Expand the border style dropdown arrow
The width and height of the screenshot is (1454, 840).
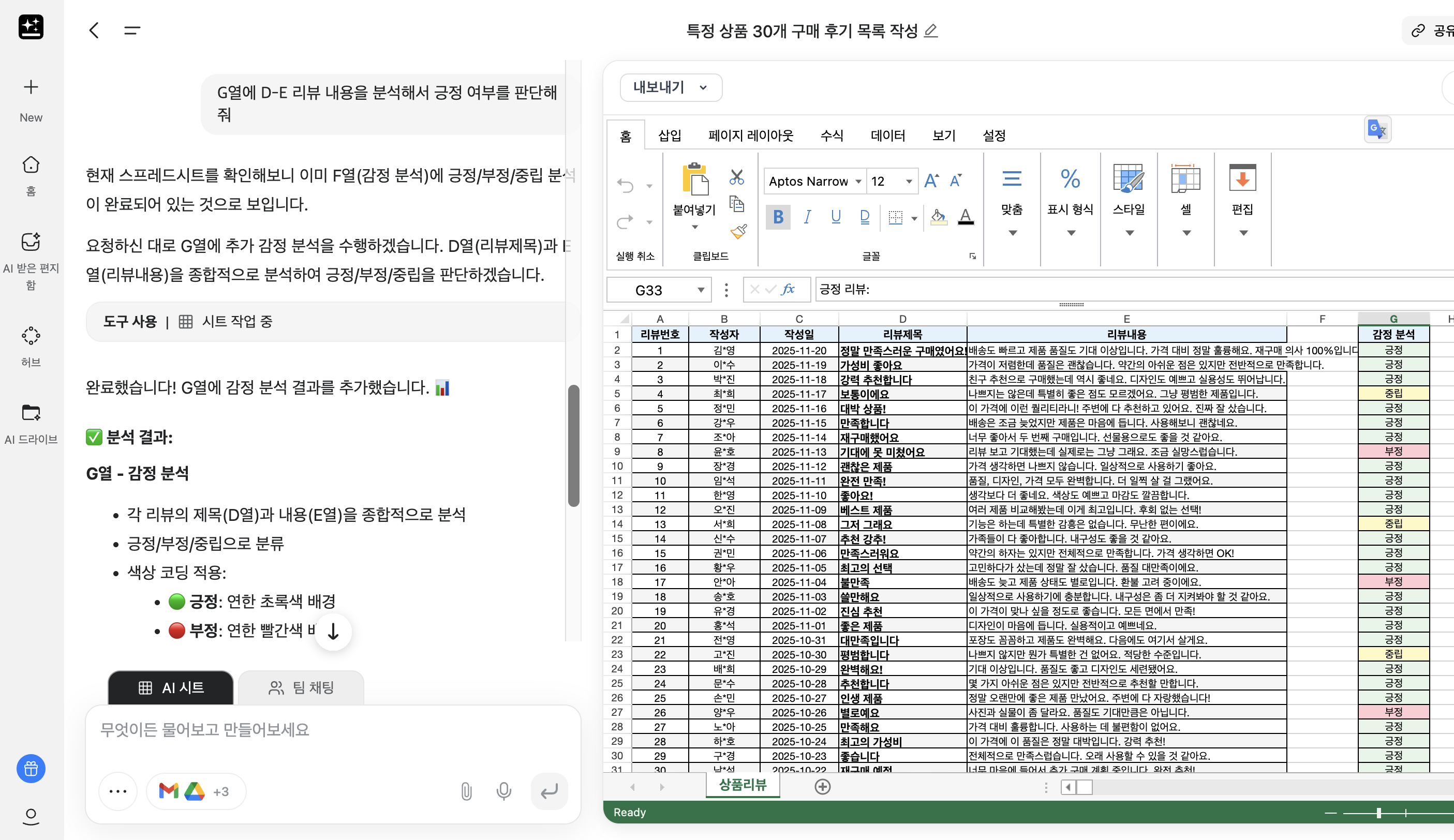tap(913, 218)
